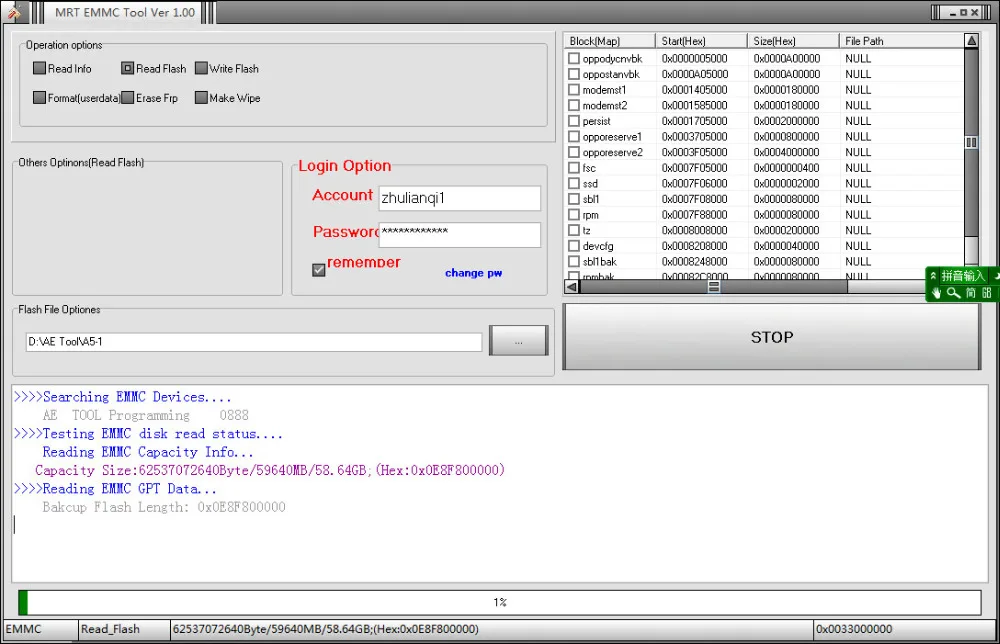Screen dimensions: 1000x644
Task: Click the Block(Map) column header
Action: [610, 41]
